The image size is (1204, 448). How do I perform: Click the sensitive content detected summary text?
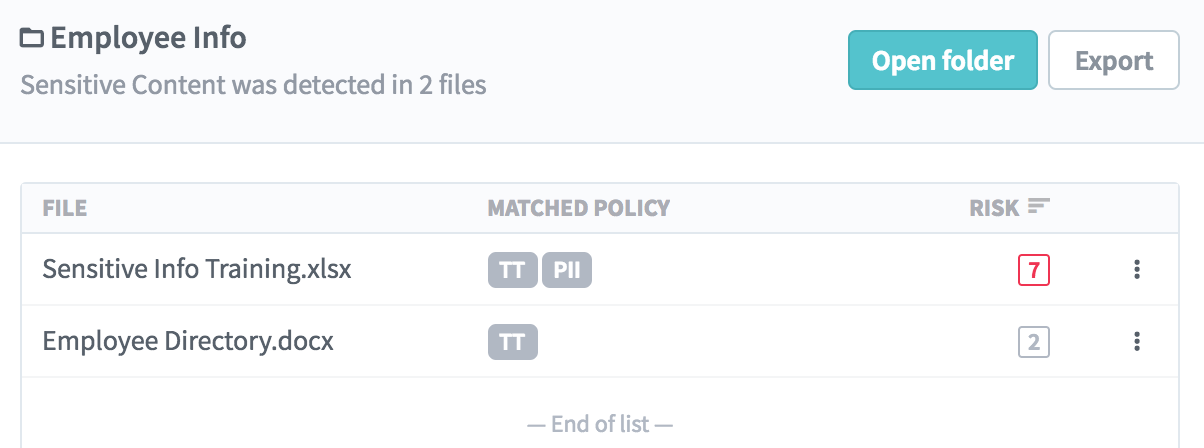pos(254,85)
